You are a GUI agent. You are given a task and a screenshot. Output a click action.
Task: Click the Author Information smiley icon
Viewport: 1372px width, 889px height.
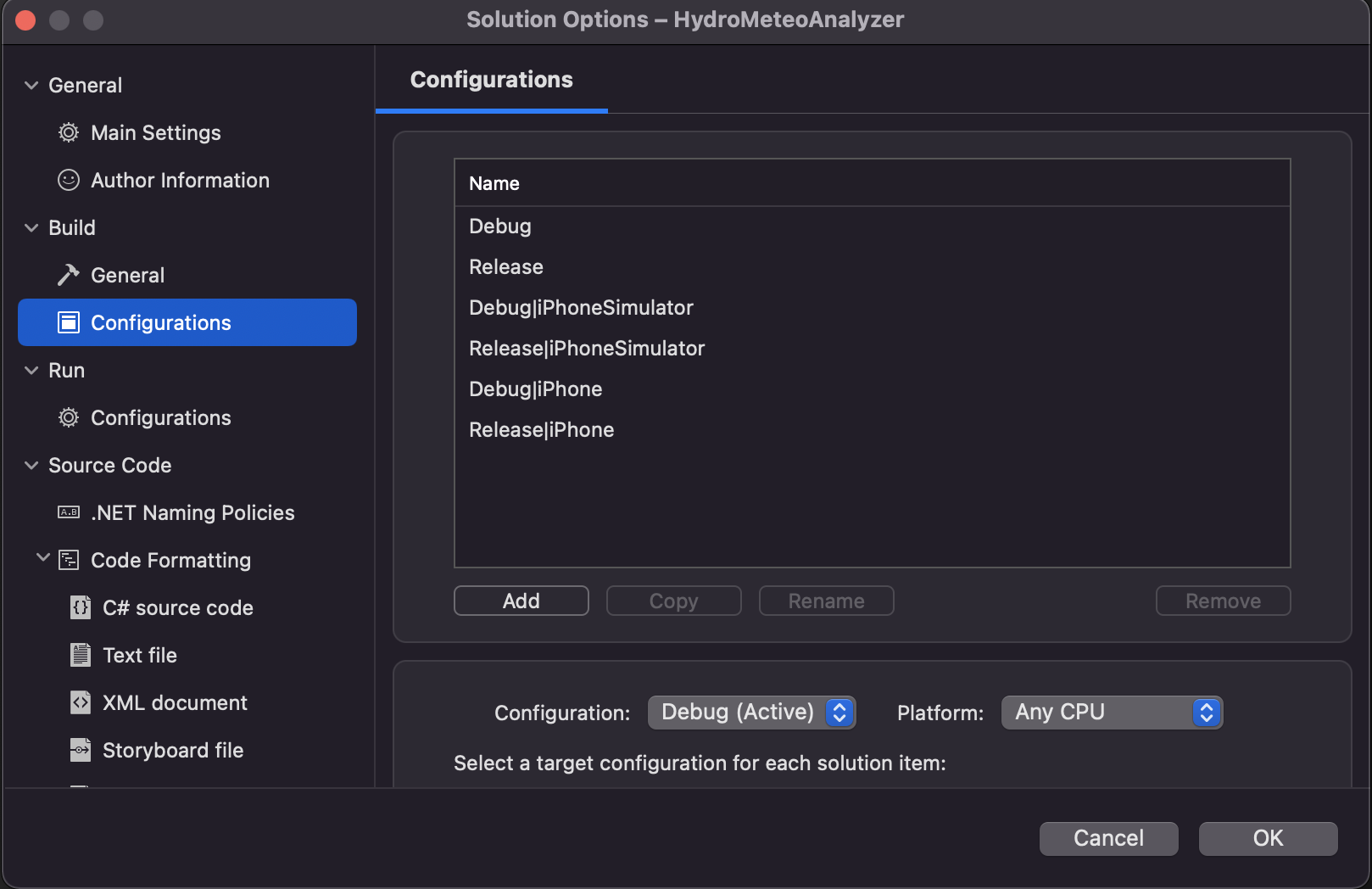pyautogui.click(x=69, y=181)
